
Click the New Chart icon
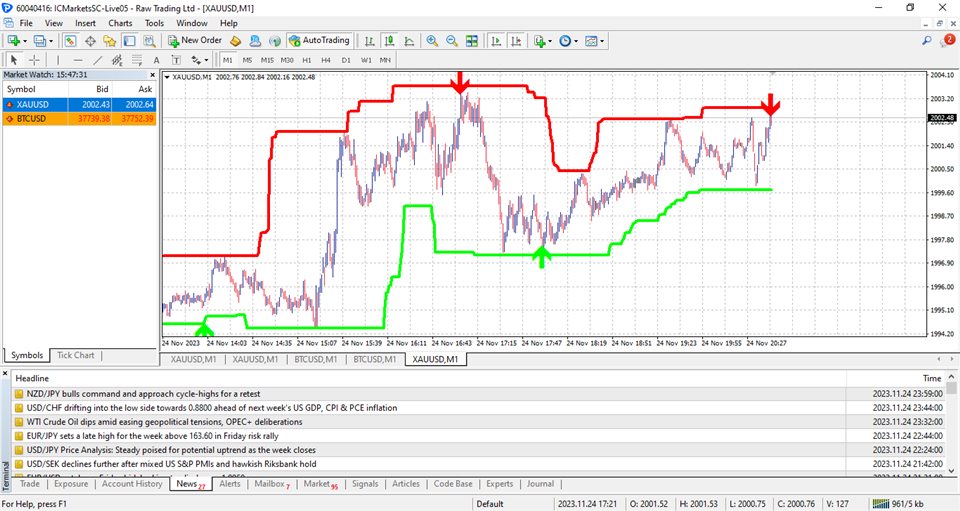click(13, 41)
